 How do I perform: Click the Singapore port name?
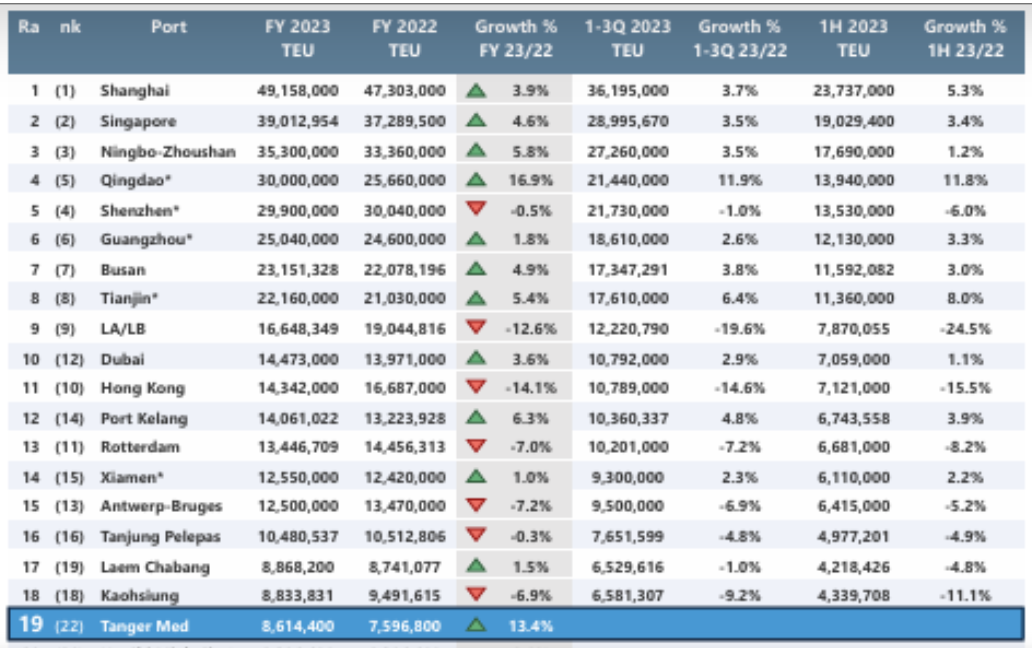[x=138, y=121]
